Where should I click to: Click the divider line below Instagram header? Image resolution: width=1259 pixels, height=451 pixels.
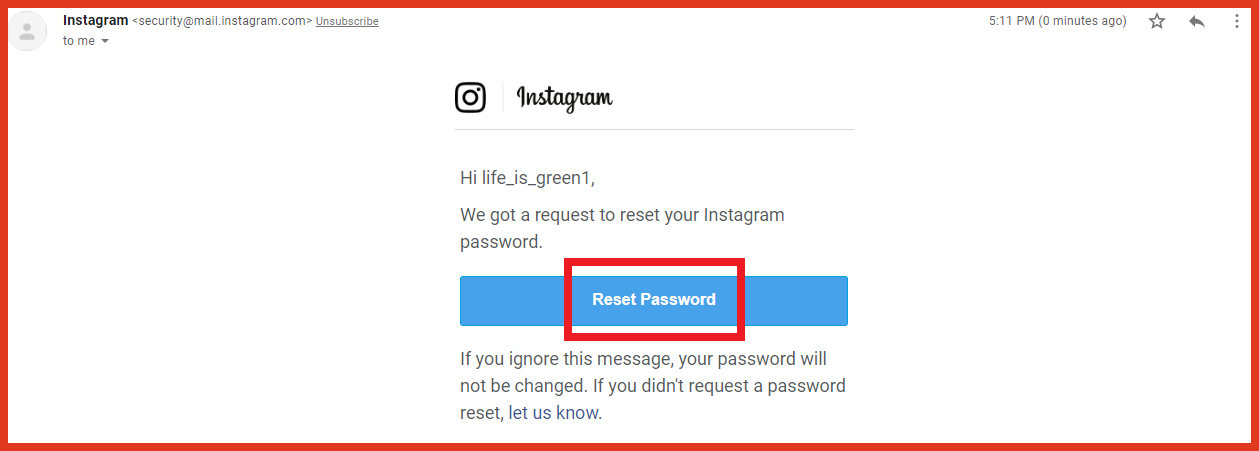click(x=654, y=129)
